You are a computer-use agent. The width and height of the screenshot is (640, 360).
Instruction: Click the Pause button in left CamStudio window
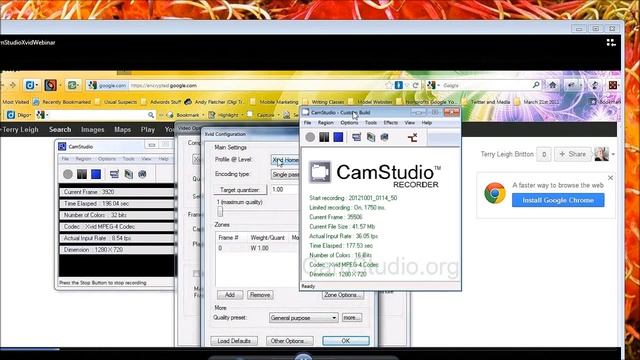click(x=82, y=174)
